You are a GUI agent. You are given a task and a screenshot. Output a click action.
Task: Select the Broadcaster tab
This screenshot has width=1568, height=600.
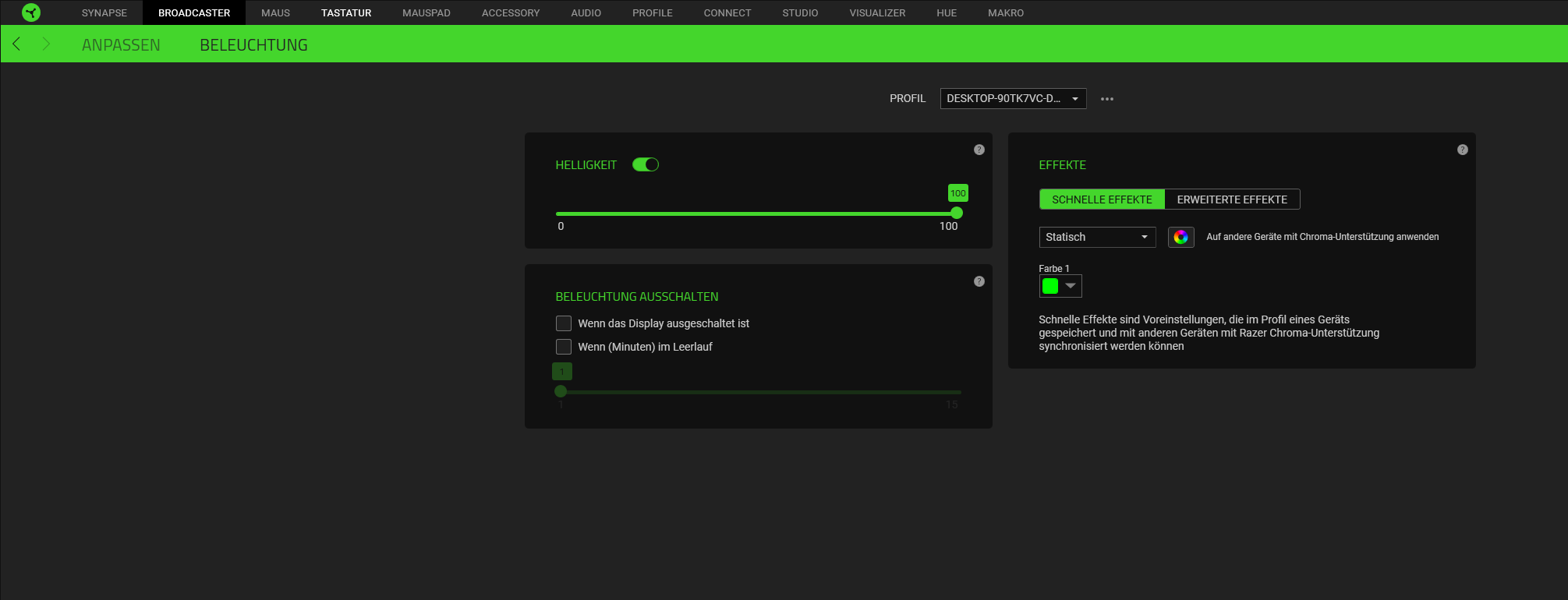click(x=194, y=12)
